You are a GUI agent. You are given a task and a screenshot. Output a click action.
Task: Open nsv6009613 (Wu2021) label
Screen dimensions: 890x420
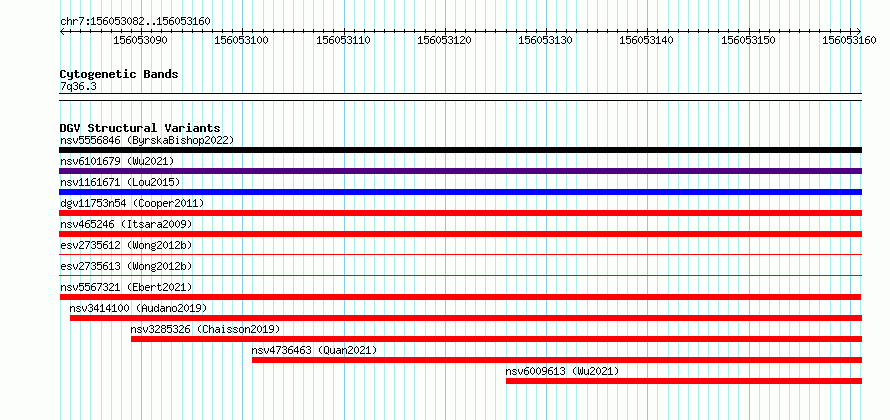562,371
